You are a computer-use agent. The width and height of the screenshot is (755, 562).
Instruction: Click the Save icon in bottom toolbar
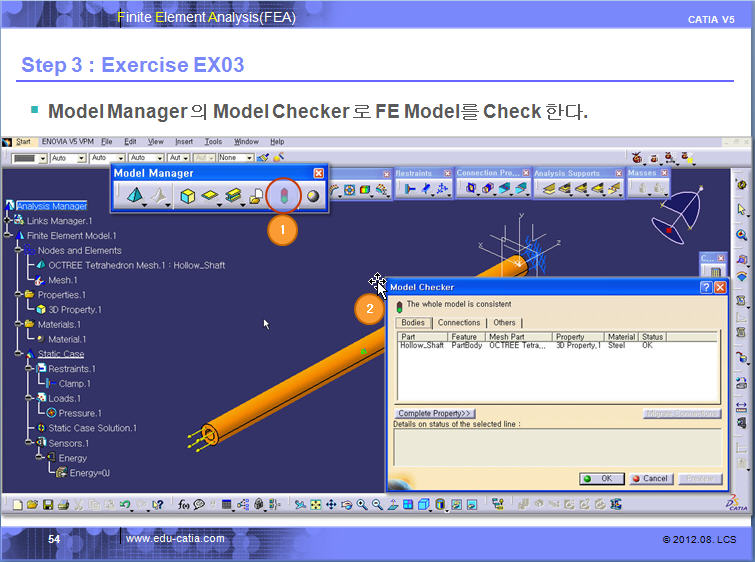pos(49,505)
